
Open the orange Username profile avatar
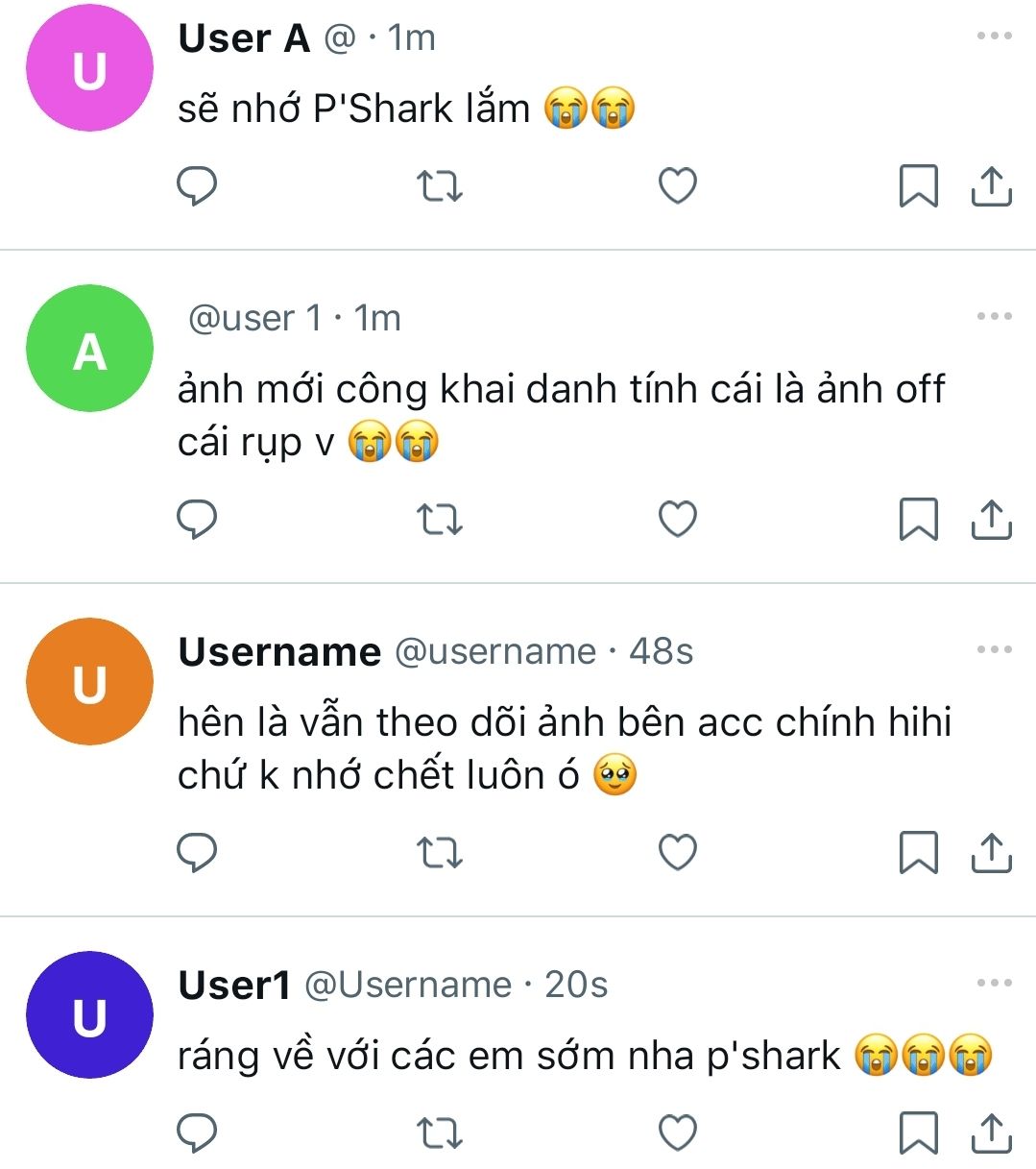click(x=89, y=682)
